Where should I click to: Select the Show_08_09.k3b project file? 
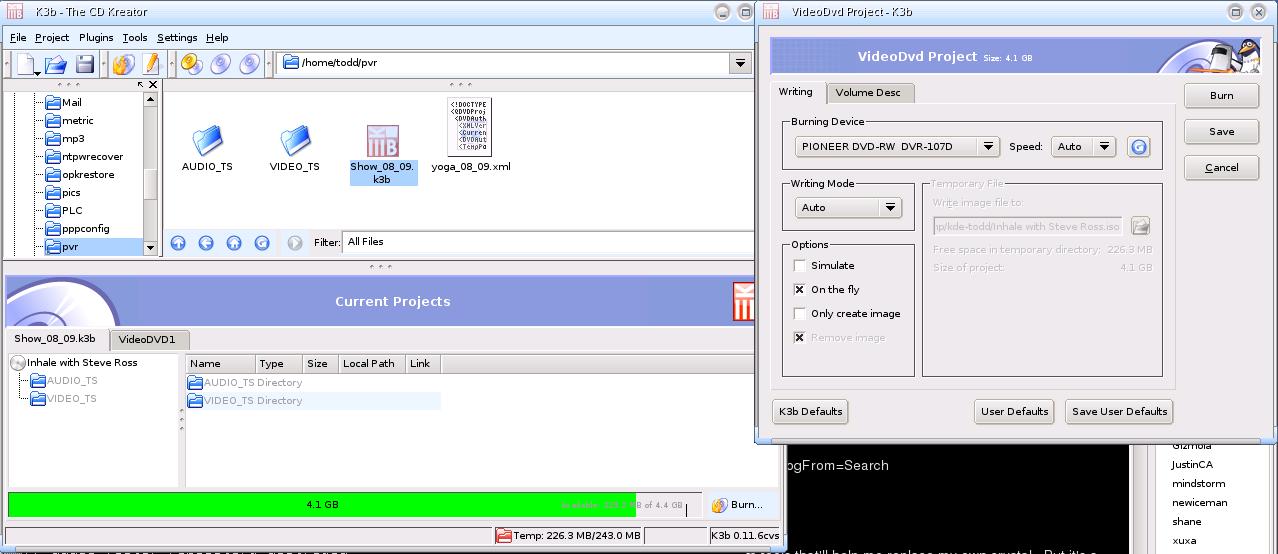[x=383, y=155]
